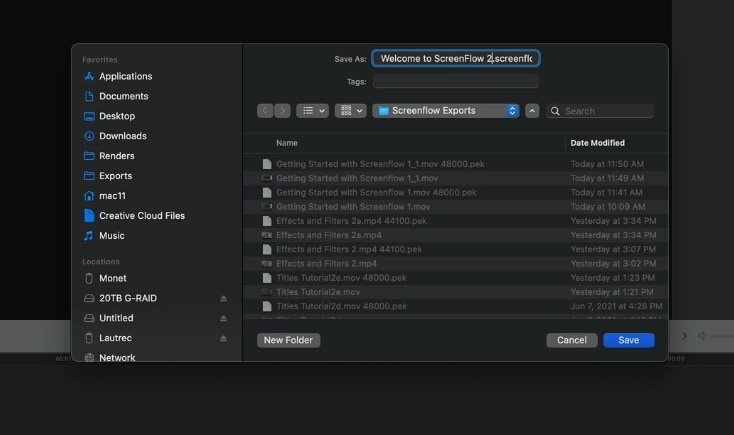Eject the 20TB G-RAID drive
The image size is (734, 435).
[224, 298]
